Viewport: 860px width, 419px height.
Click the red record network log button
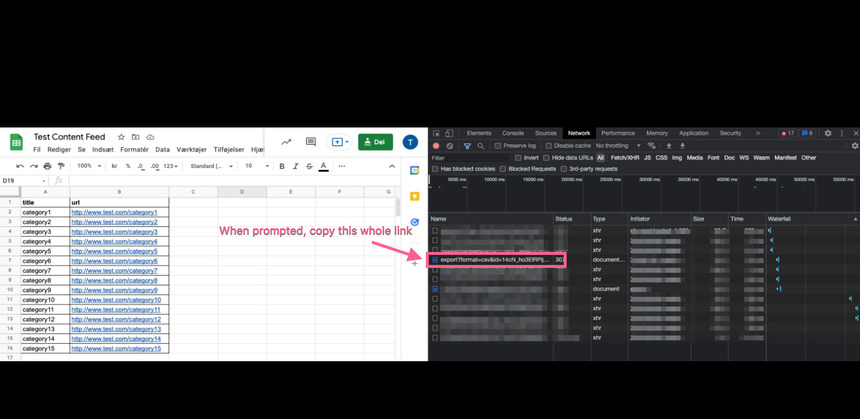(436, 146)
